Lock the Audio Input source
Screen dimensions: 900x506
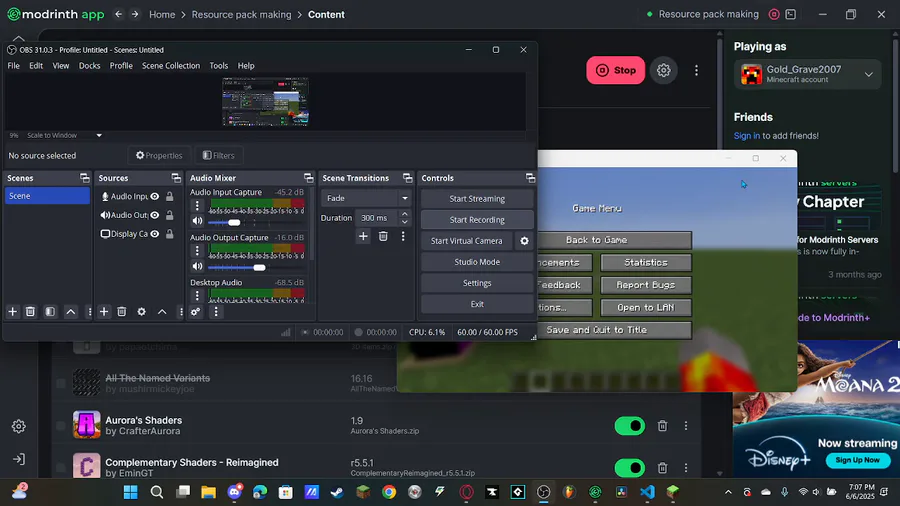[x=169, y=196]
